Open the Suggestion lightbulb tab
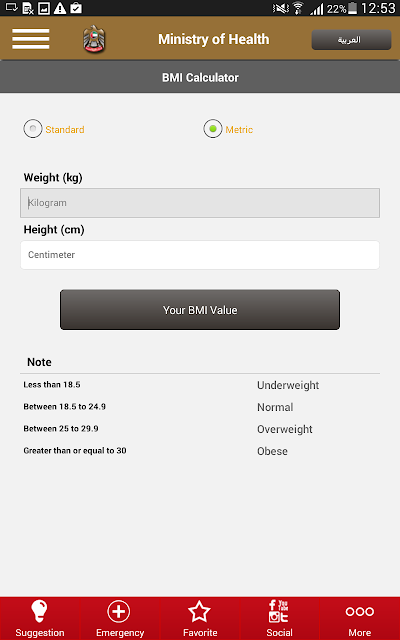 coord(40,618)
